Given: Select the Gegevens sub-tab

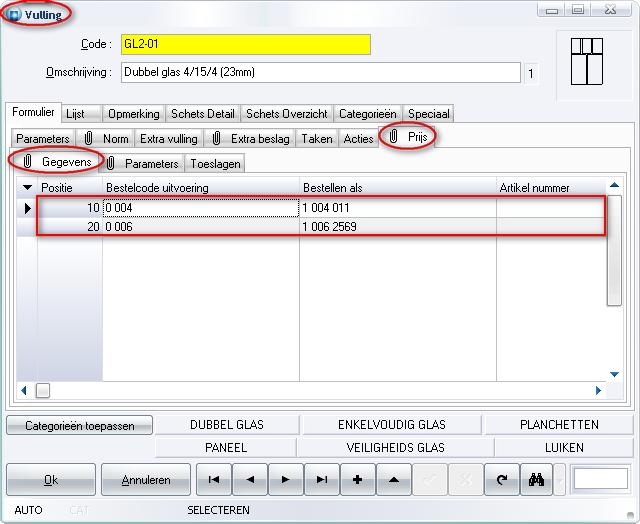Looking at the screenshot, I should pos(56,162).
